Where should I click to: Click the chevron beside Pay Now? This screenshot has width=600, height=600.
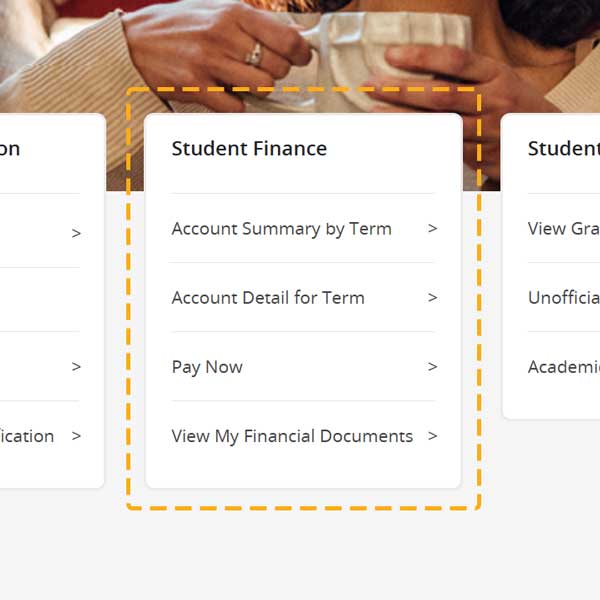432,367
